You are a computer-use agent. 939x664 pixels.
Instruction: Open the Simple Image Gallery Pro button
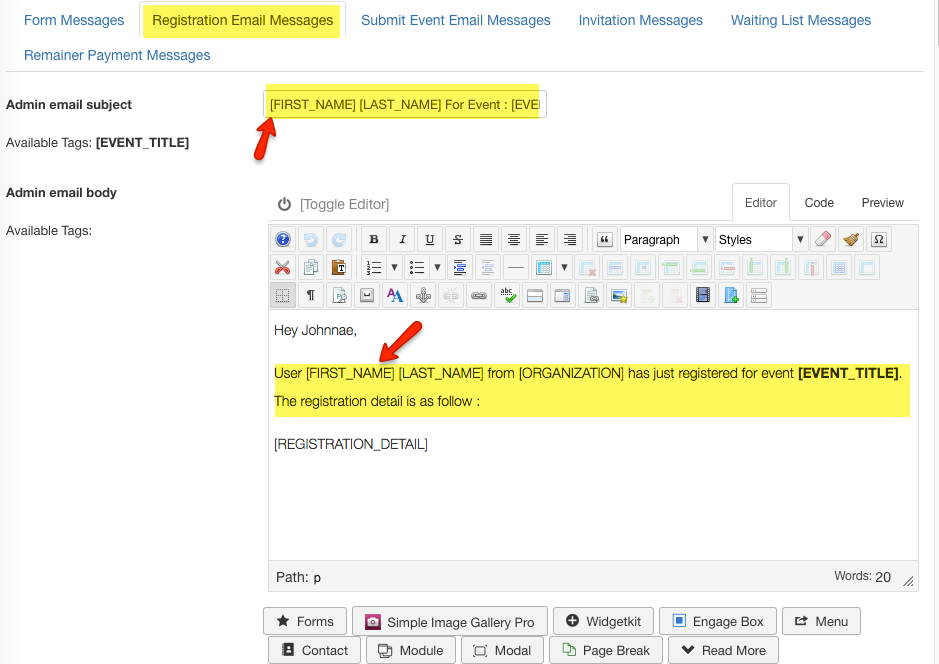tap(449, 620)
